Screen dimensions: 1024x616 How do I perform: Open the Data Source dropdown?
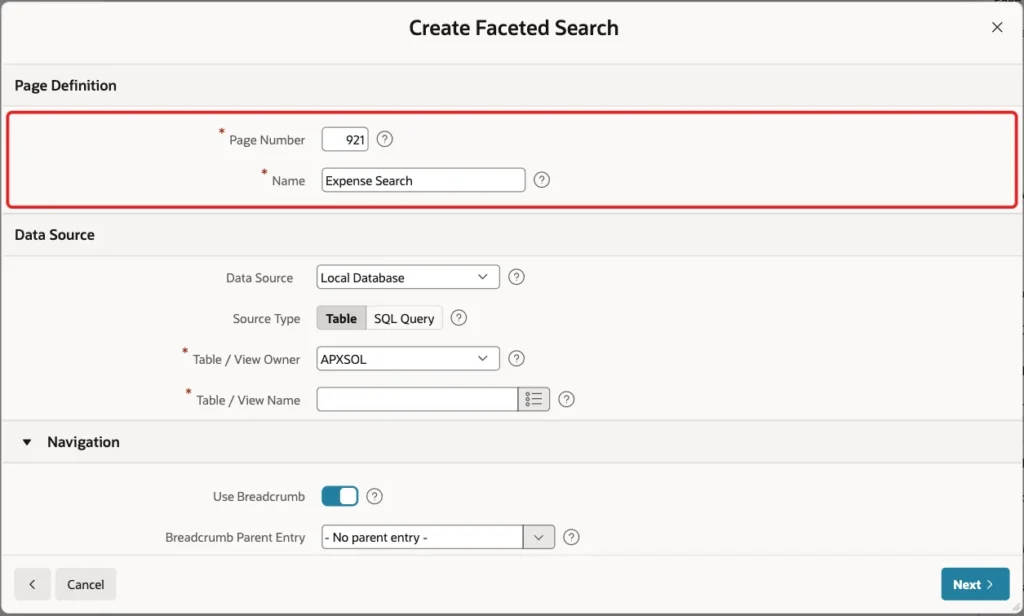[x=408, y=277]
